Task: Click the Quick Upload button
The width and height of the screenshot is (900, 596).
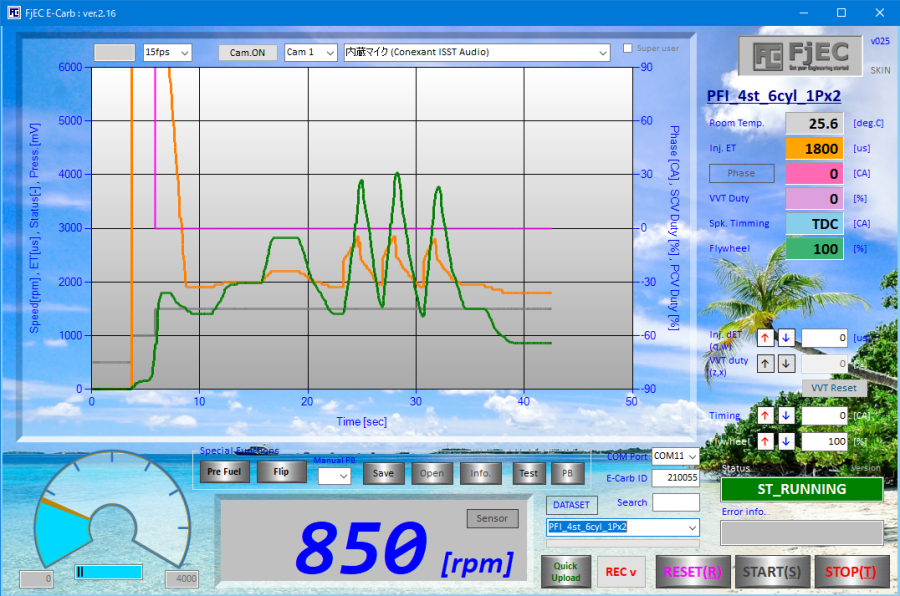Action: [566, 572]
